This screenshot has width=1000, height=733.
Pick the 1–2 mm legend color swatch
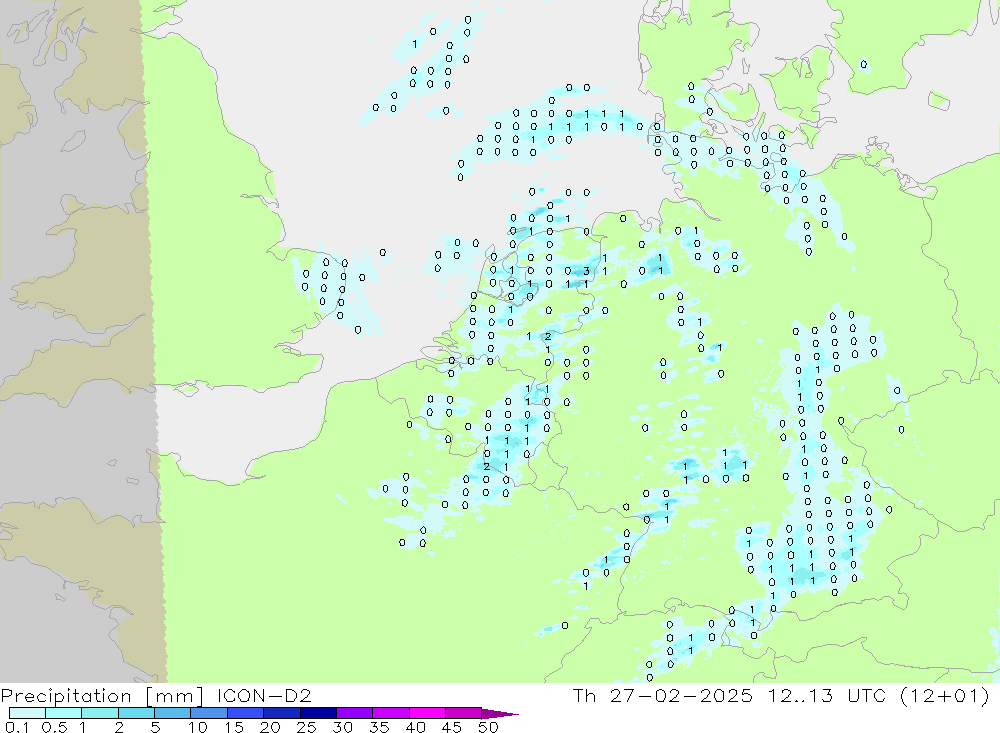click(x=99, y=713)
